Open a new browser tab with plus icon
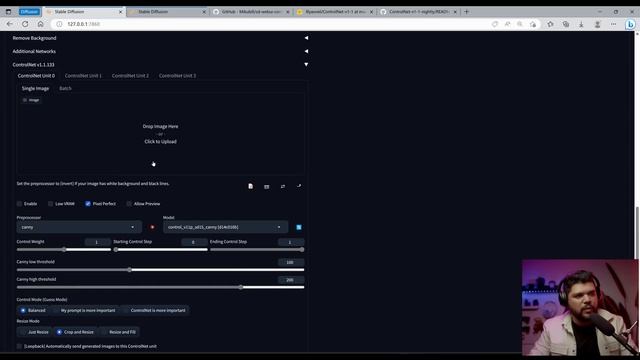This screenshot has width=640, height=360. coord(467,12)
